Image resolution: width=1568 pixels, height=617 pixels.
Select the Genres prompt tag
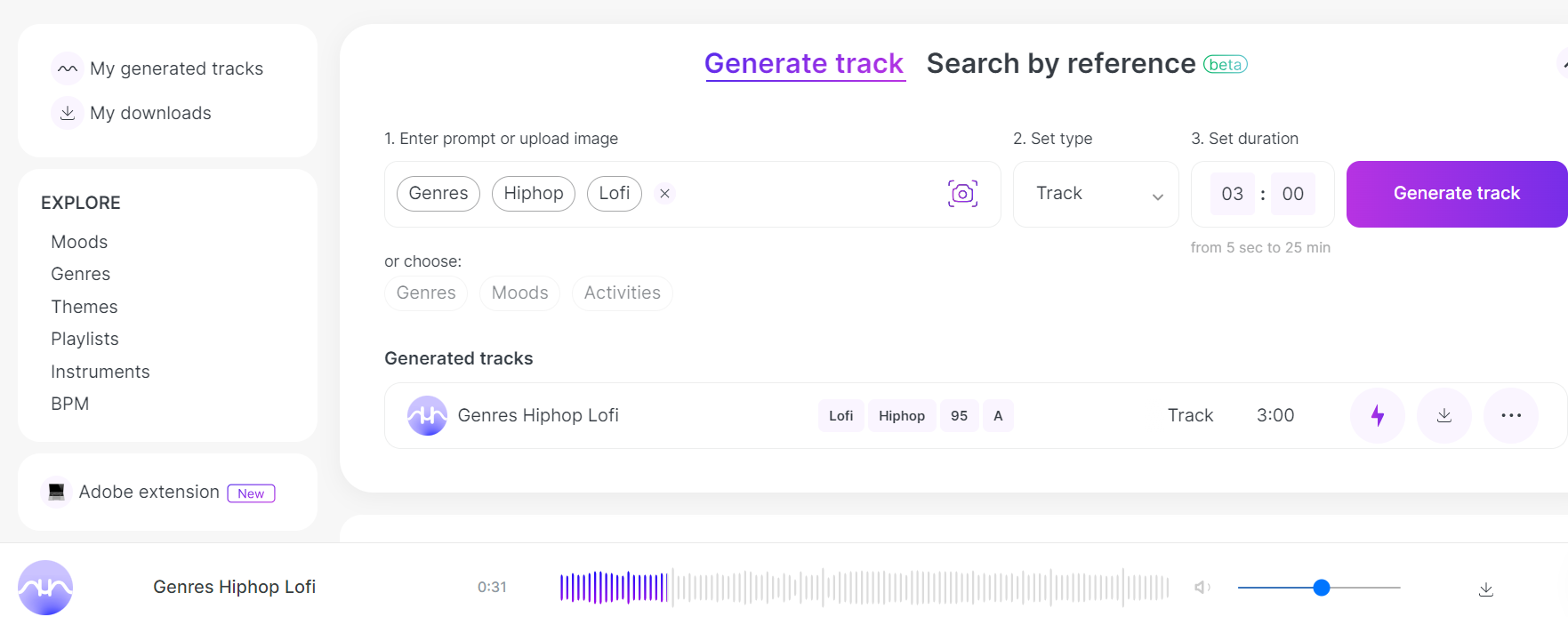tap(438, 194)
